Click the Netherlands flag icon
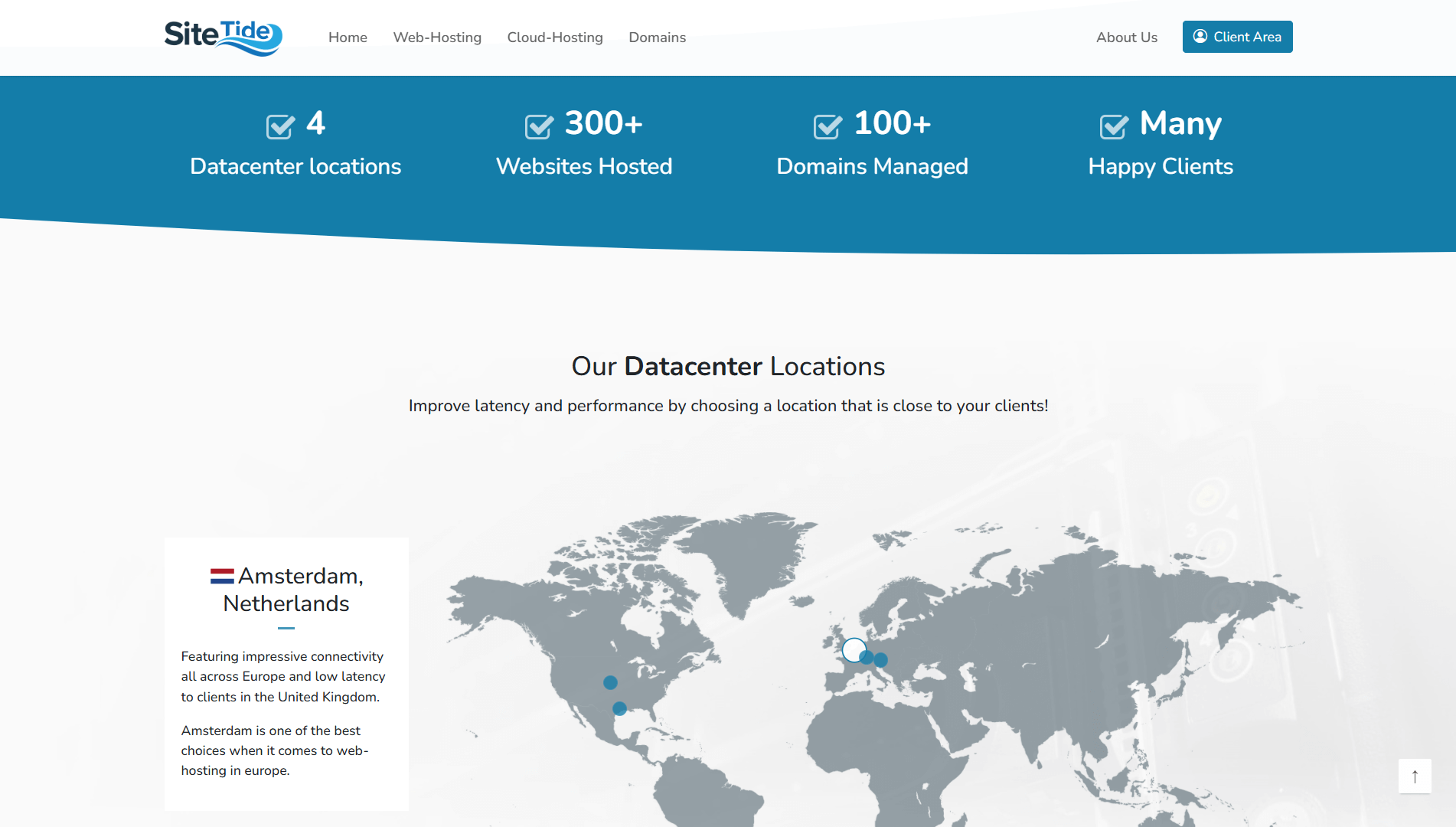1456x827 pixels. [222, 576]
